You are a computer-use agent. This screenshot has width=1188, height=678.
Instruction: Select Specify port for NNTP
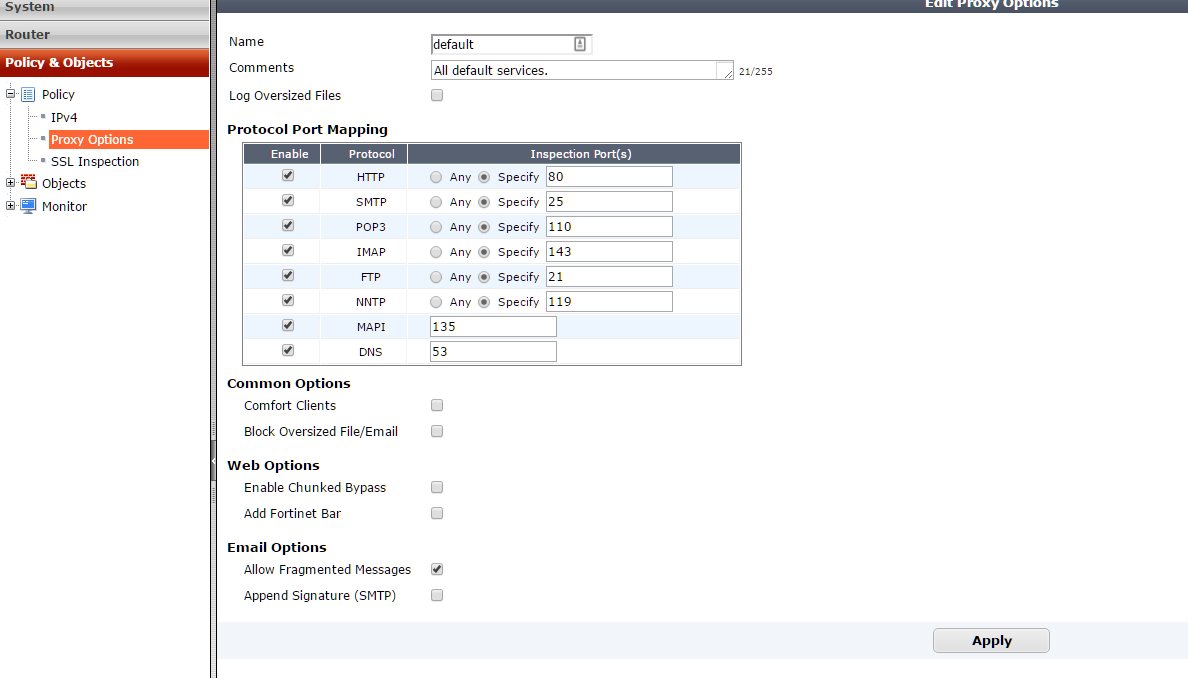[x=484, y=302]
